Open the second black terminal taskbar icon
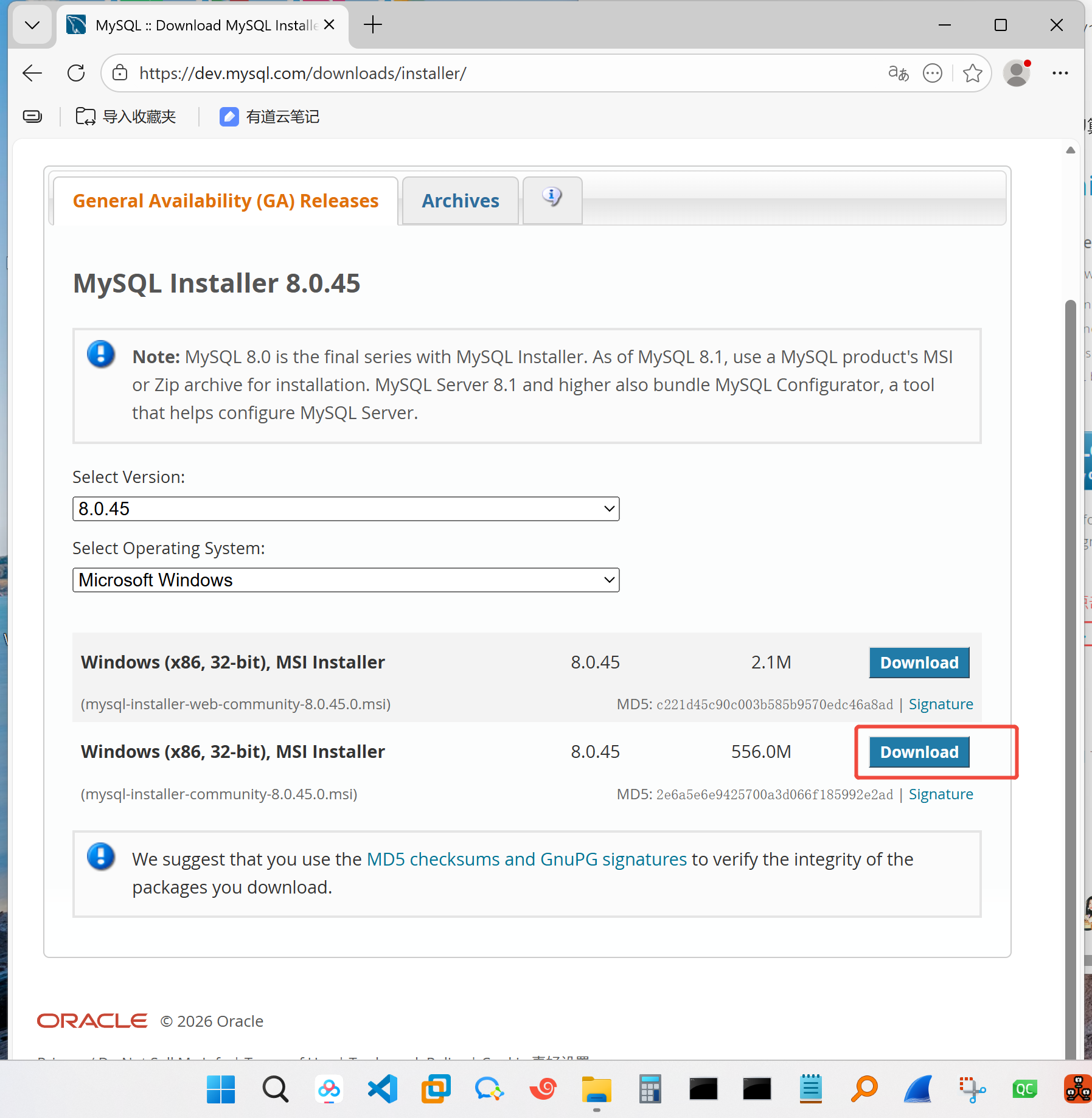This screenshot has width=1092, height=1118. pyautogui.click(x=757, y=1089)
